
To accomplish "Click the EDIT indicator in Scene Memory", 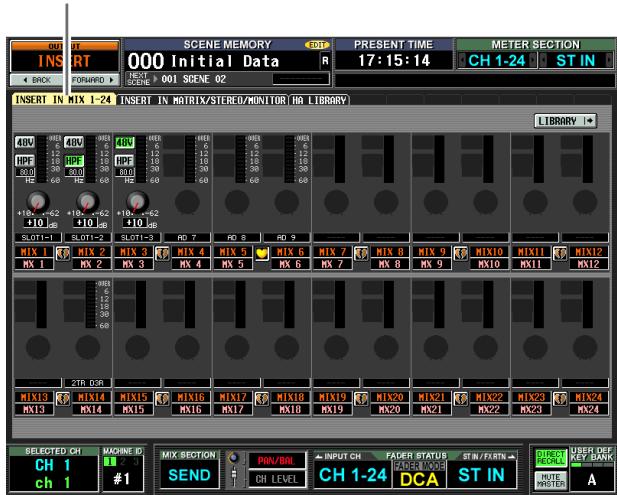I will 317,45.
